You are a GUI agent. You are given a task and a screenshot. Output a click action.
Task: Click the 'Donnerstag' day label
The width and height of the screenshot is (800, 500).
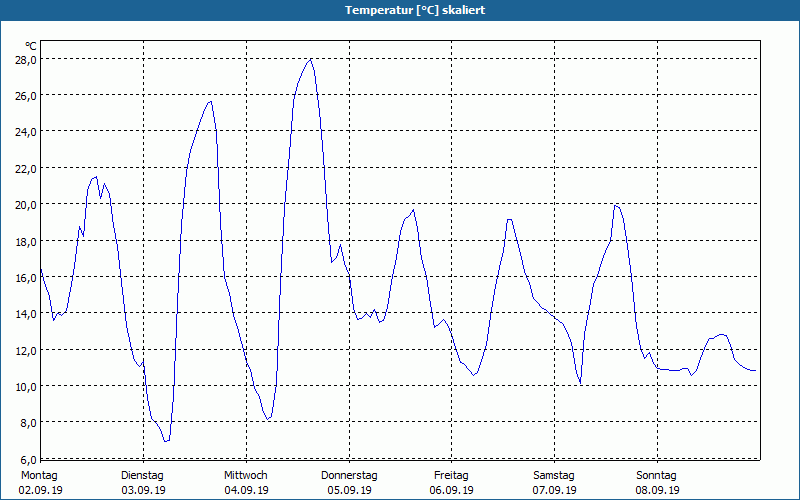tap(349, 476)
